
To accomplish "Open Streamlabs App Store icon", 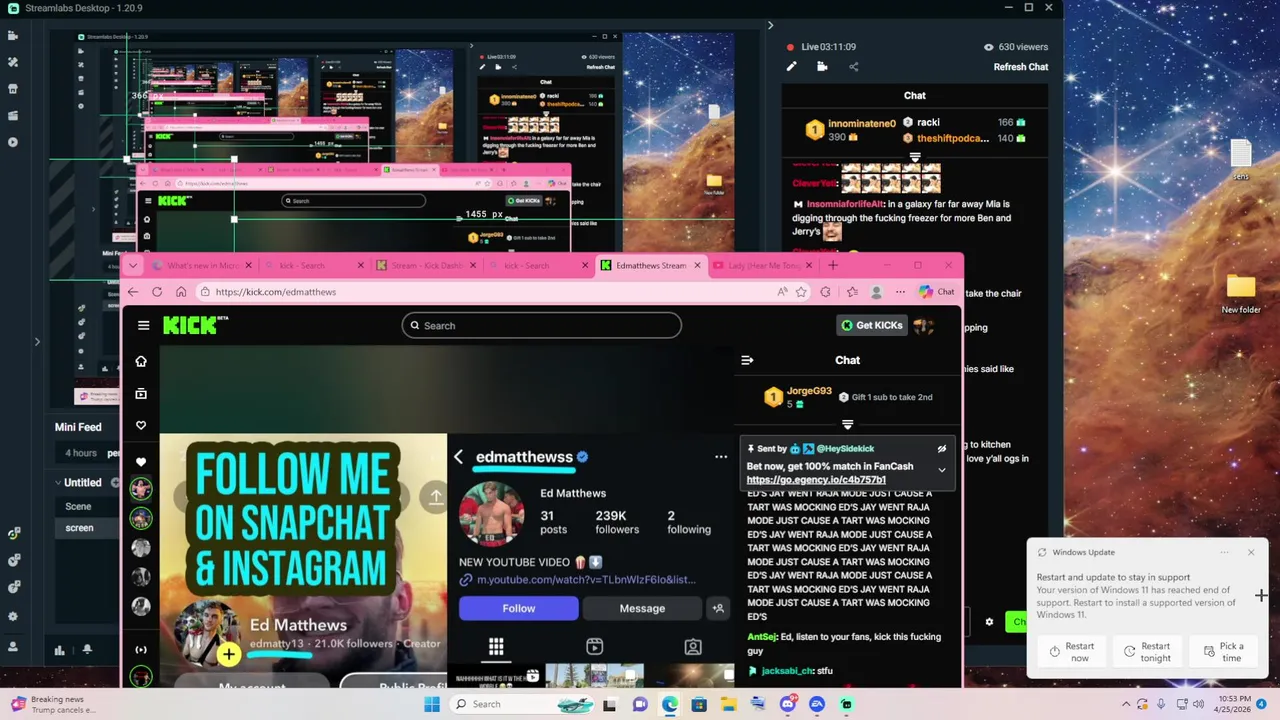I will click(x=13, y=89).
